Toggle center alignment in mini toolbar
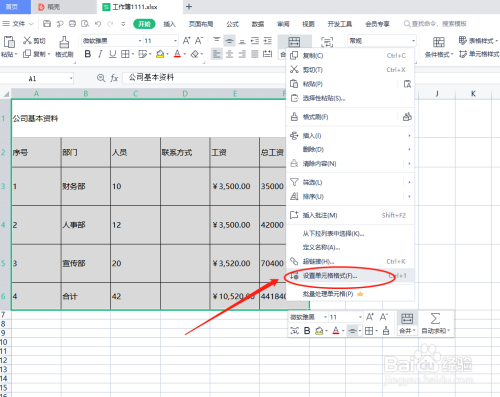This screenshot has width=500, height=397. 353,331
